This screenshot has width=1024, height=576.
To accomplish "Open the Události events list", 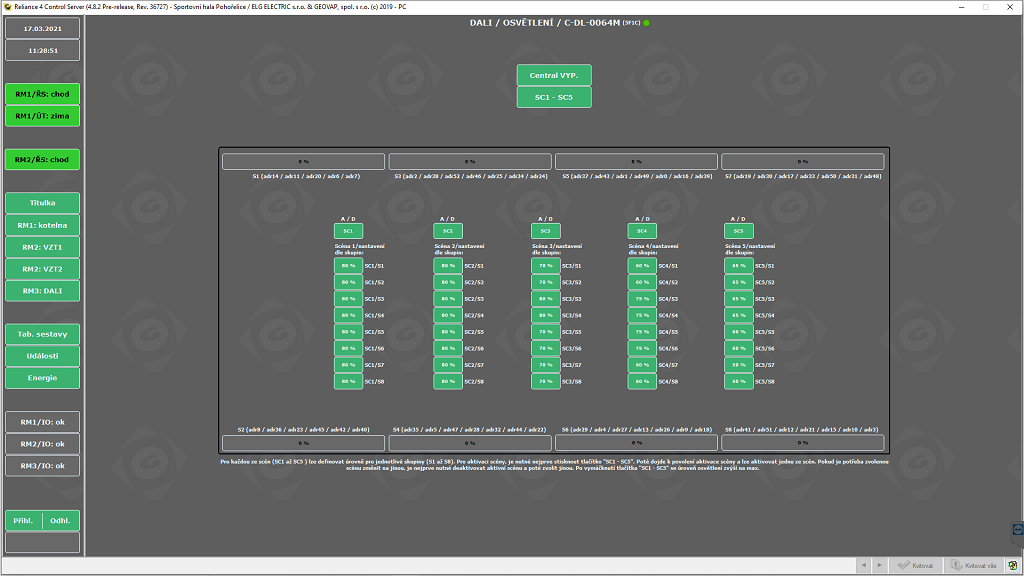I will (42, 356).
